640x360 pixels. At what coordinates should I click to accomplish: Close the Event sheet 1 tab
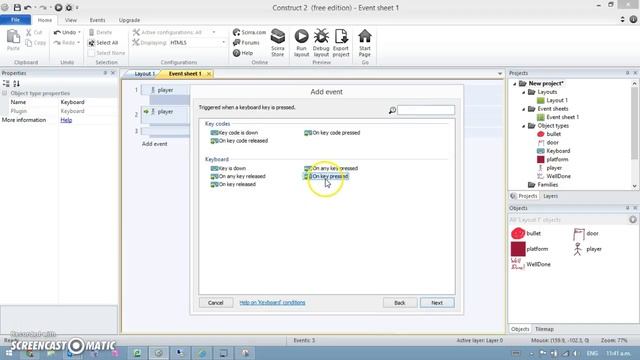click(209, 74)
